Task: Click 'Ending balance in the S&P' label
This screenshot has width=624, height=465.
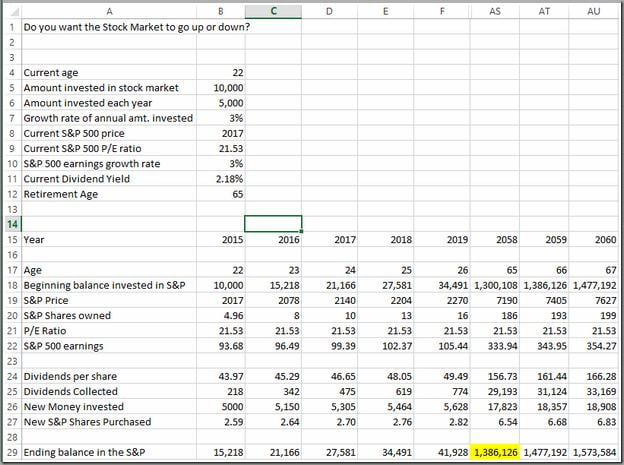Action: coord(84,453)
